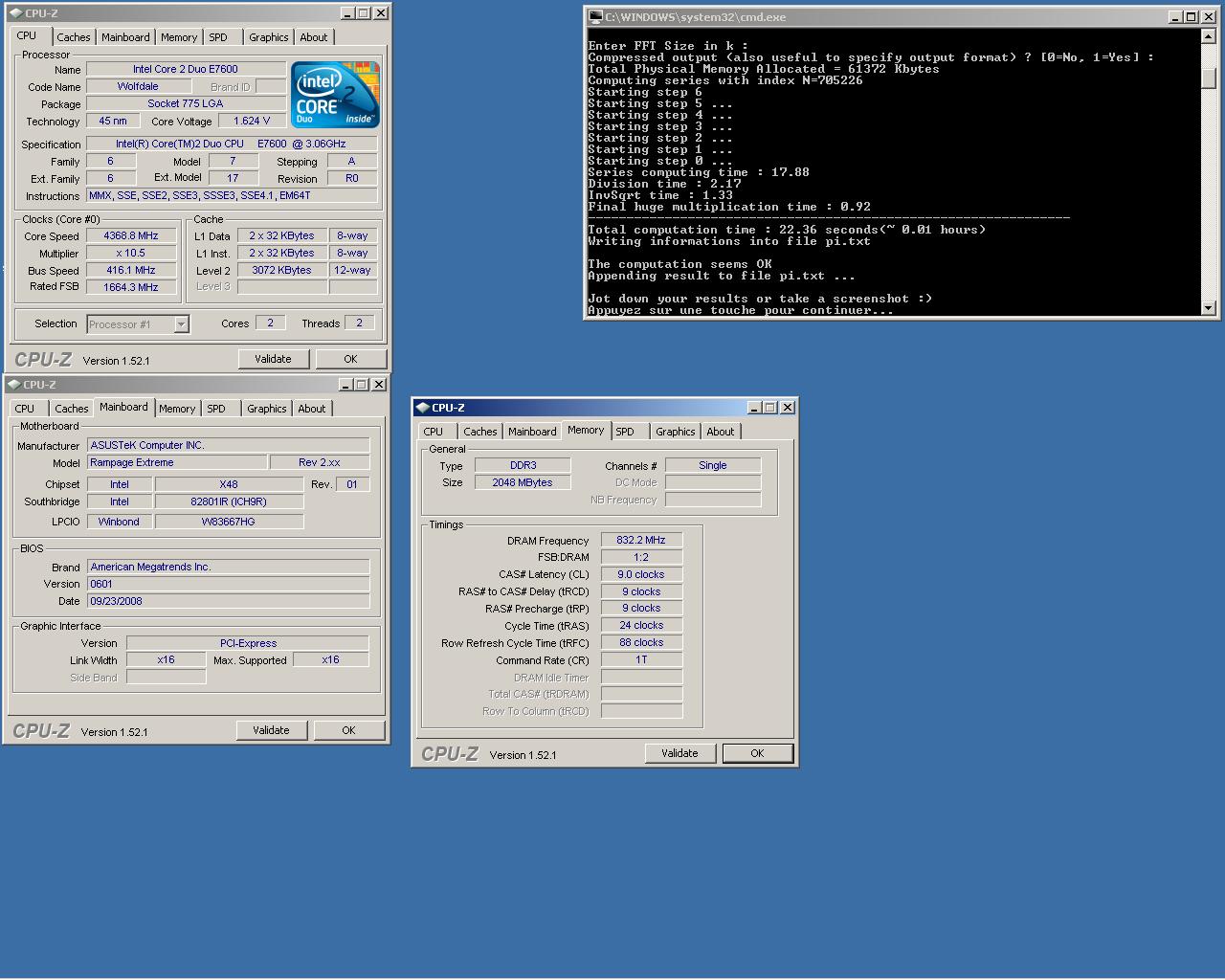Open the Processor #1 selection dropdown
1225x980 pixels.
[x=181, y=324]
